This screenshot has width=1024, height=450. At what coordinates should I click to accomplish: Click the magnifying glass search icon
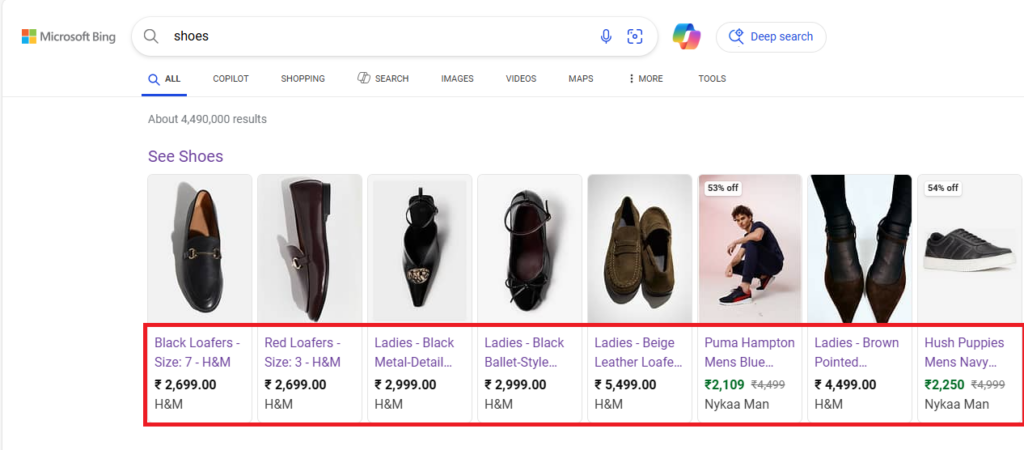(151, 37)
